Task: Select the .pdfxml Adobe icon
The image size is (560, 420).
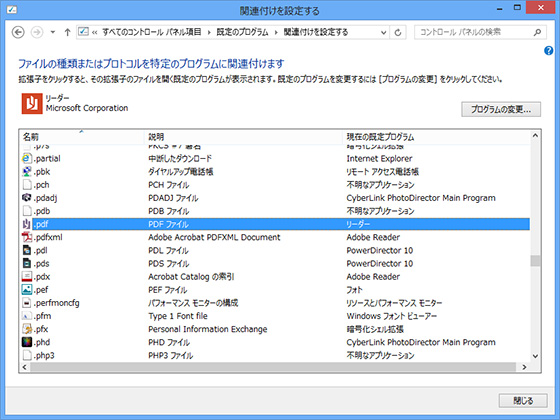Action: tap(27, 237)
